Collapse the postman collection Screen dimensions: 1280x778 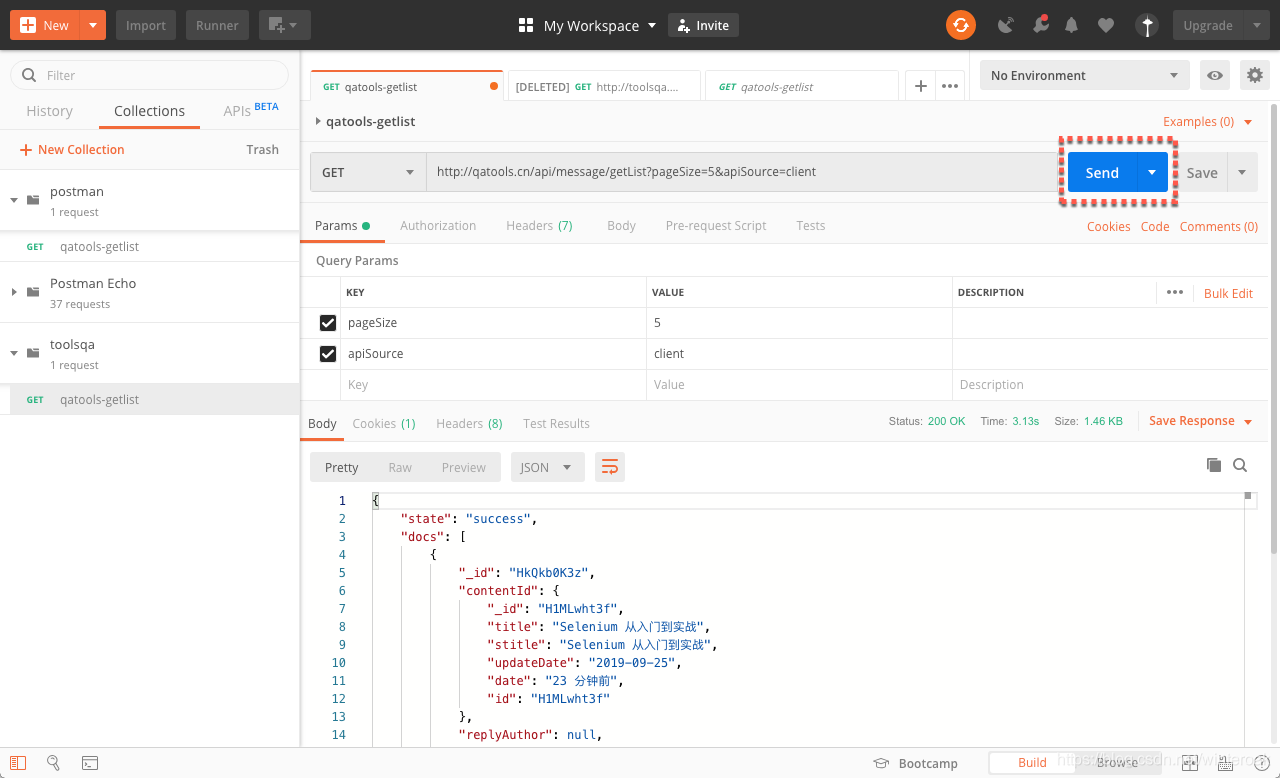click(x=14, y=200)
